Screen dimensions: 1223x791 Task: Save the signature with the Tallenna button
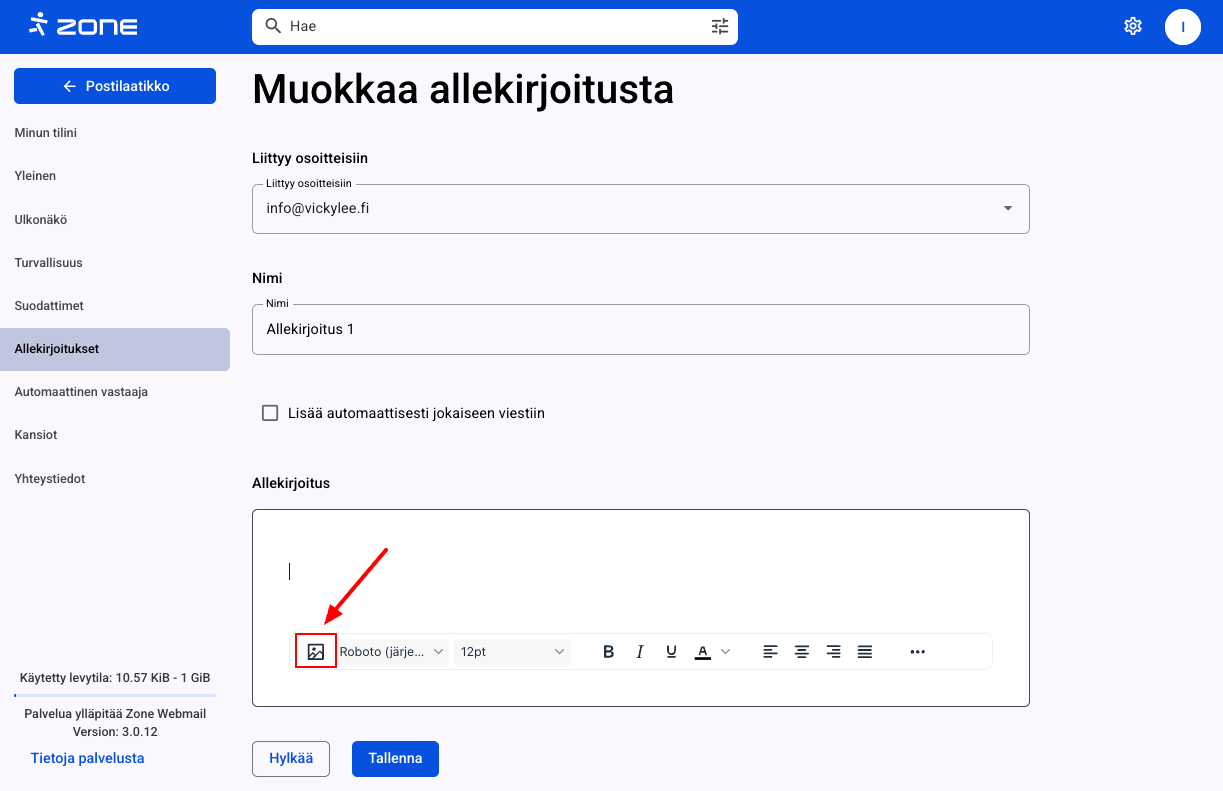[x=395, y=759]
